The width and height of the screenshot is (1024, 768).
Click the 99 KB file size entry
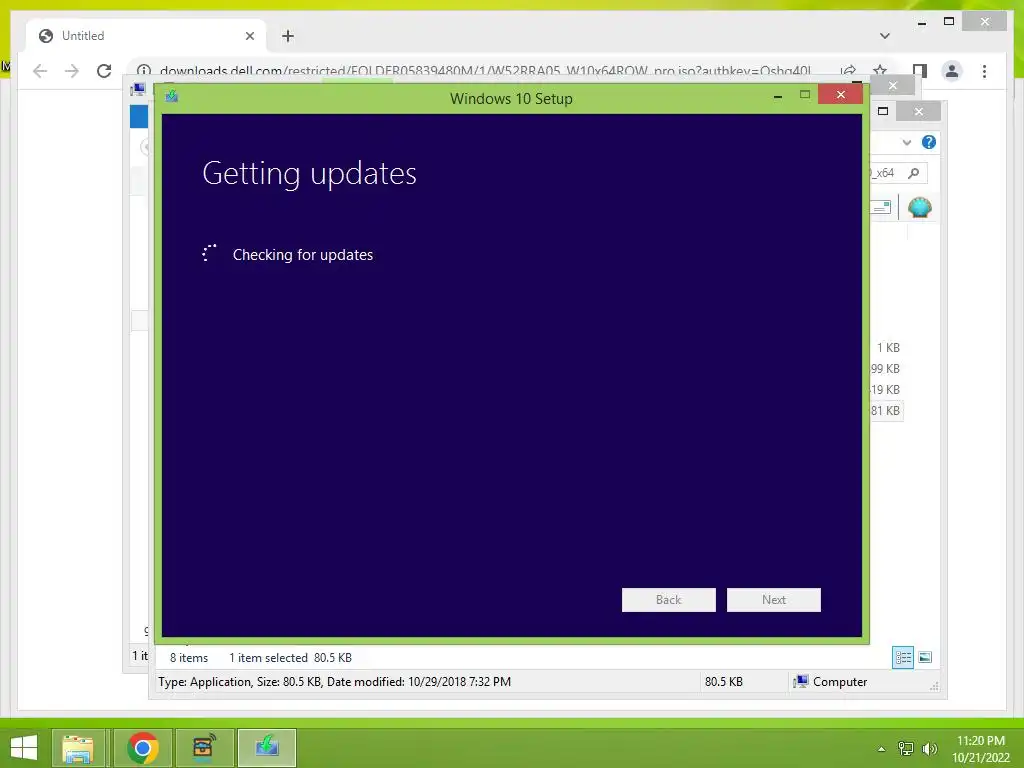886,369
